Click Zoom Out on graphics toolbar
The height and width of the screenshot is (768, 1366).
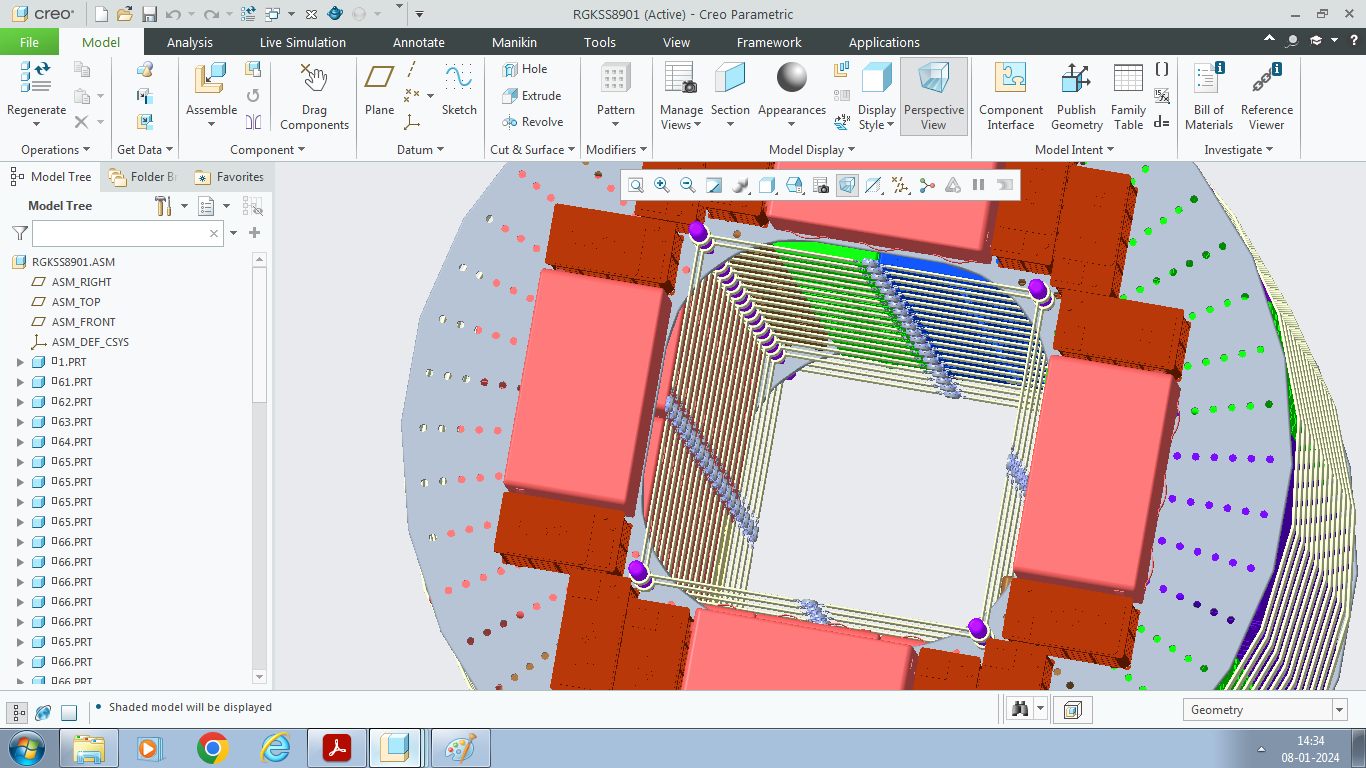688,185
